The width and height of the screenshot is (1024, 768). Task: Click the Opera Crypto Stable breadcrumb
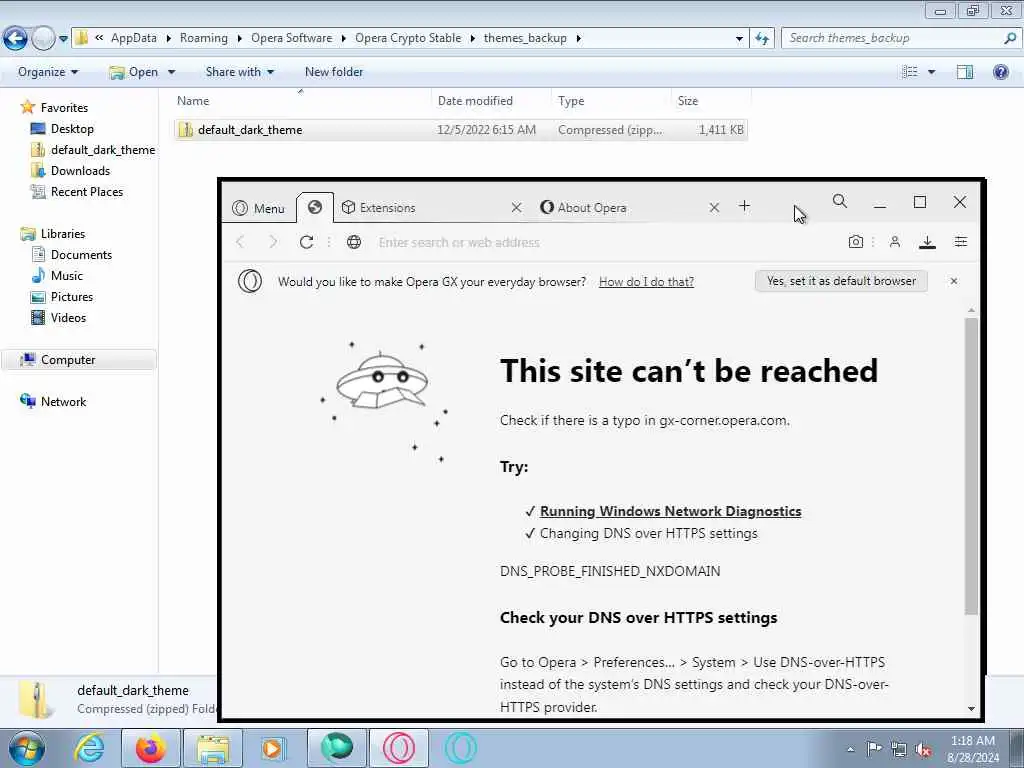[x=408, y=38]
